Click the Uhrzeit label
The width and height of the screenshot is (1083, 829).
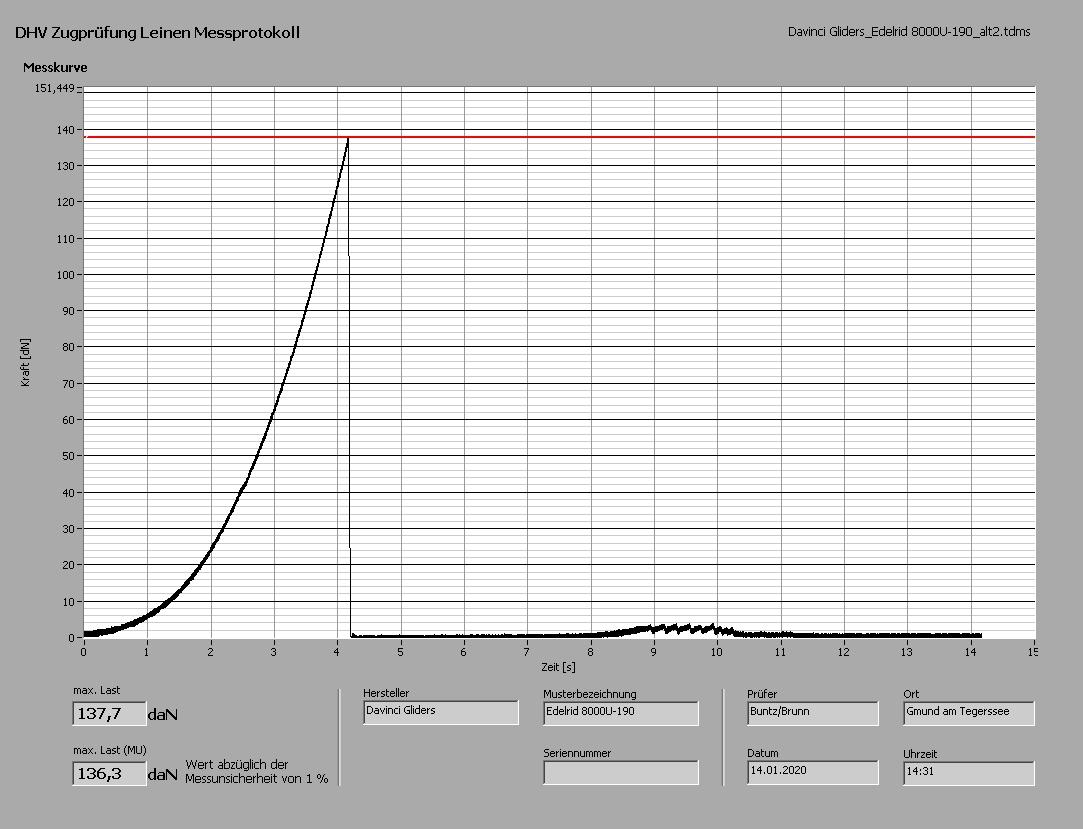tap(920, 754)
